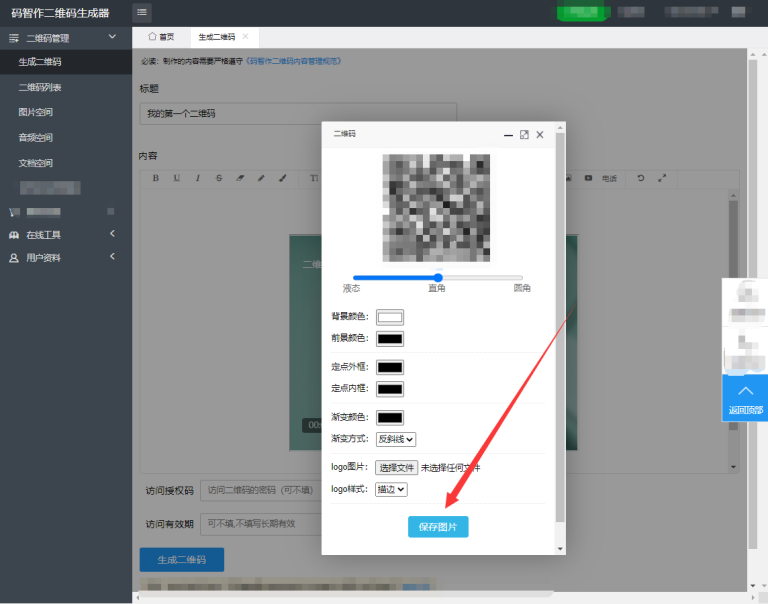Switch to the 首页 tab

pyautogui.click(x=161, y=37)
